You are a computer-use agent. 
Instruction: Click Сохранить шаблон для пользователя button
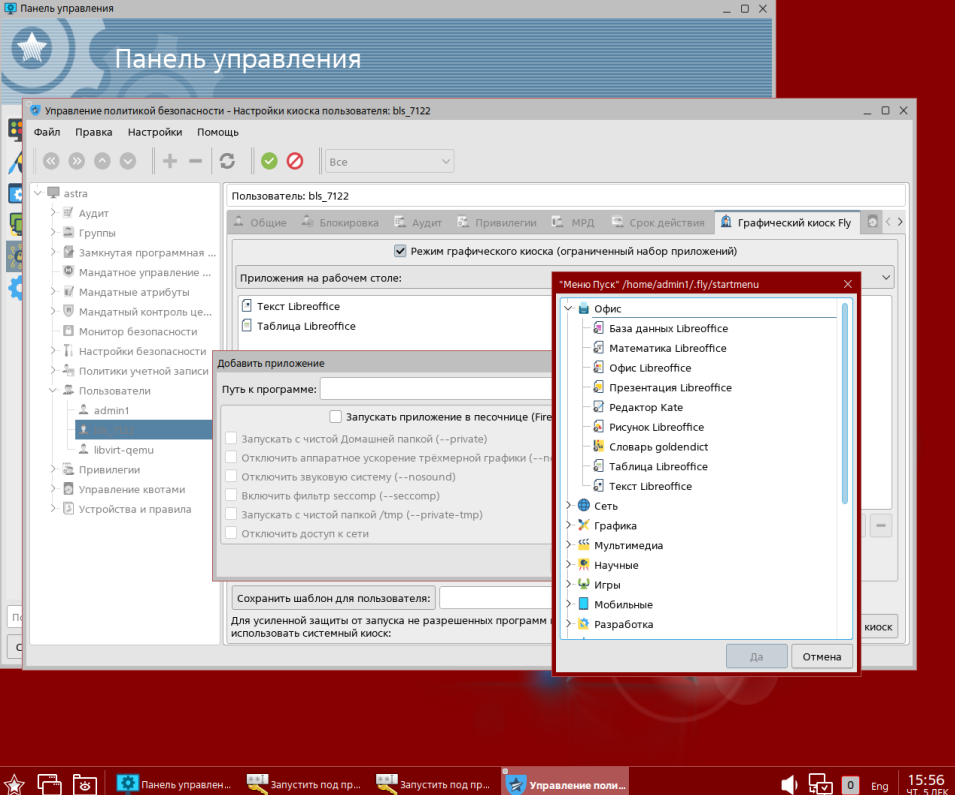334,598
